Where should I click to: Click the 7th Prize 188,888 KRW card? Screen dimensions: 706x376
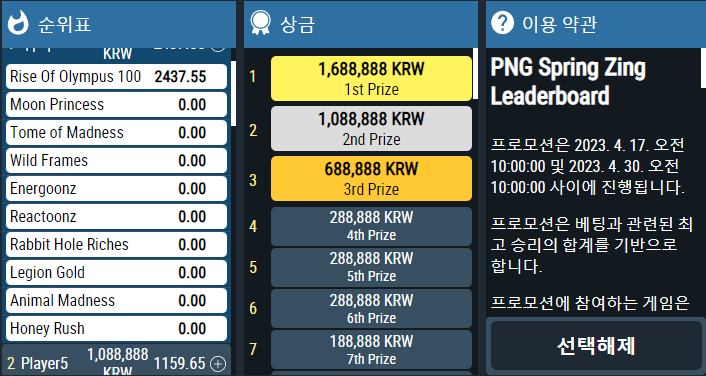(x=371, y=350)
